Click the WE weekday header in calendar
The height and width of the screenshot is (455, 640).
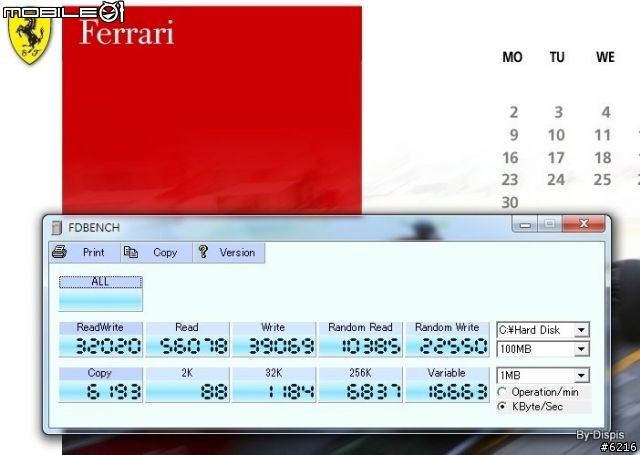click(x=605, y=58)
